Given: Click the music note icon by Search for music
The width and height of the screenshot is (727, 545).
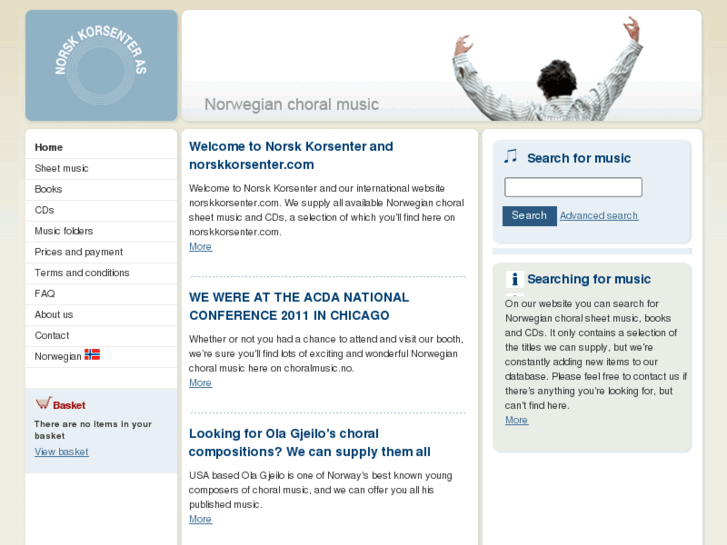Looking at the screenshot, I should pos(510,156).
